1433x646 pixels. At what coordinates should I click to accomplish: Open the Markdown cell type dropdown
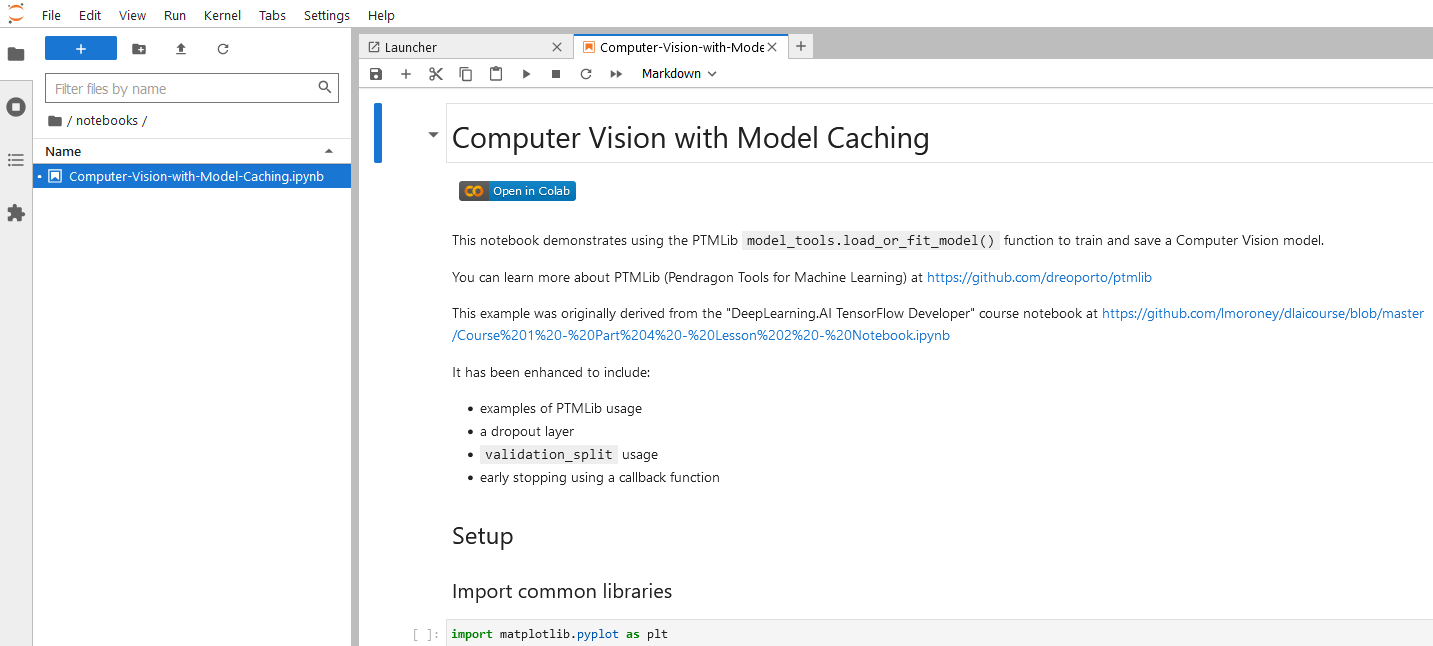pos(679,74)
